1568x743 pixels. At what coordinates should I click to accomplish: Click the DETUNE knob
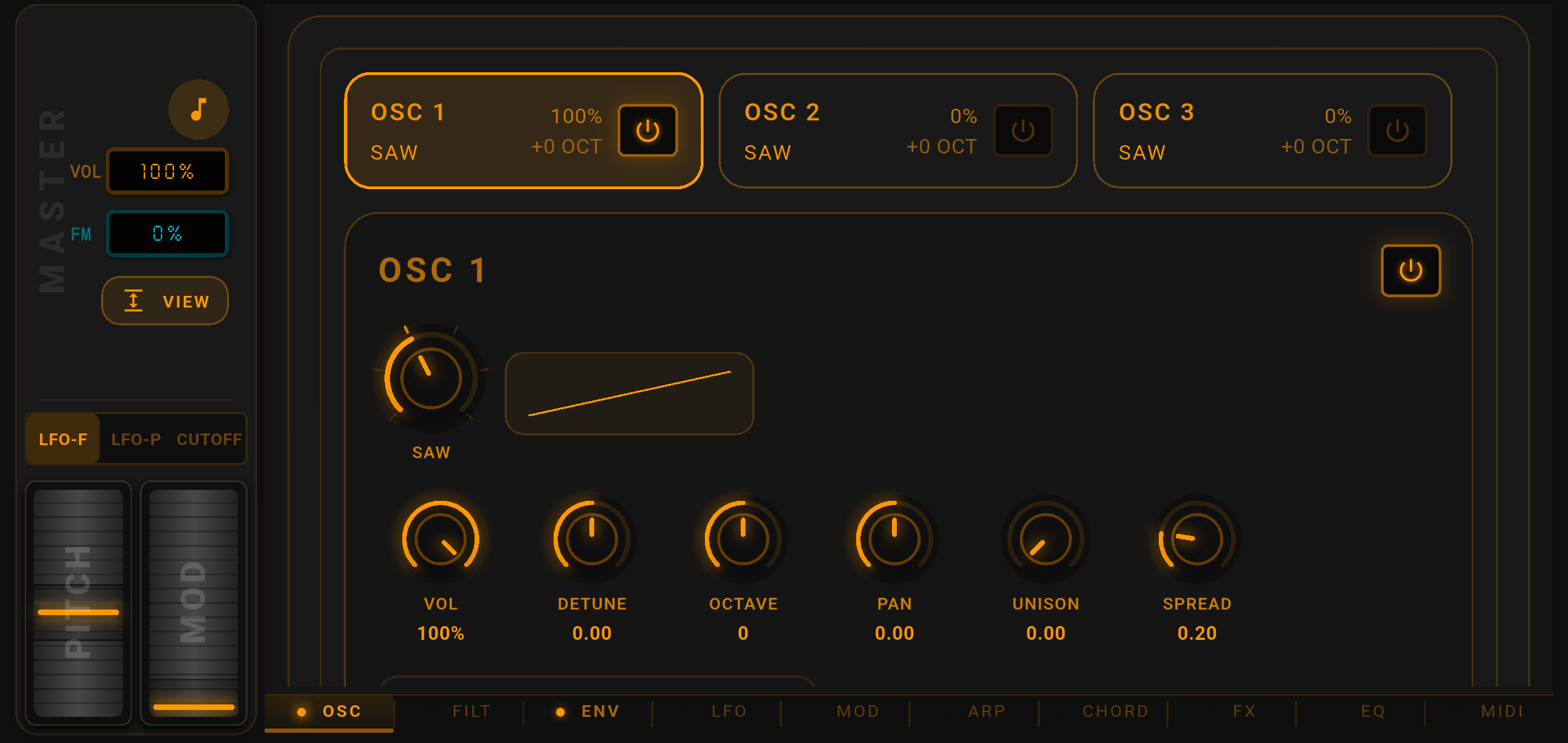click(591, 539)
